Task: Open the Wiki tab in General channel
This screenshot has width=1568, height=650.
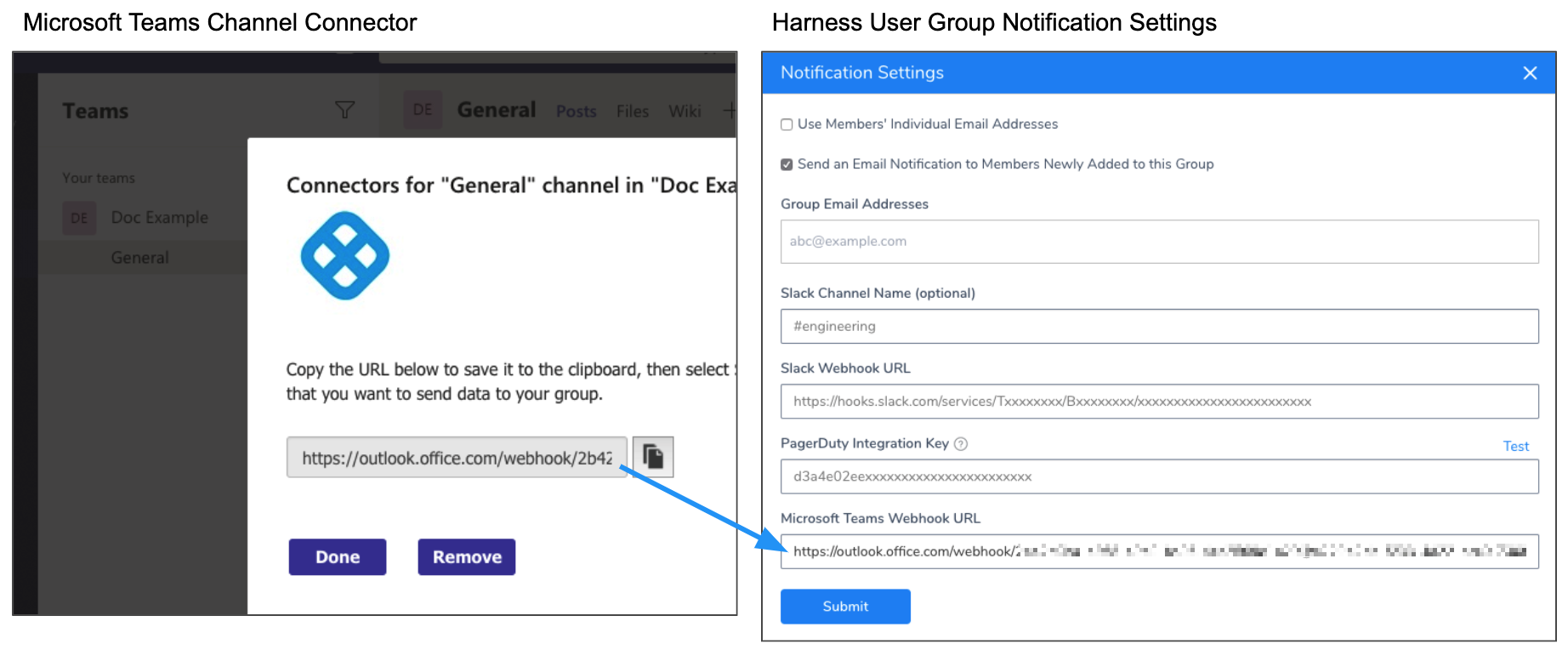Action: (685, 111)
